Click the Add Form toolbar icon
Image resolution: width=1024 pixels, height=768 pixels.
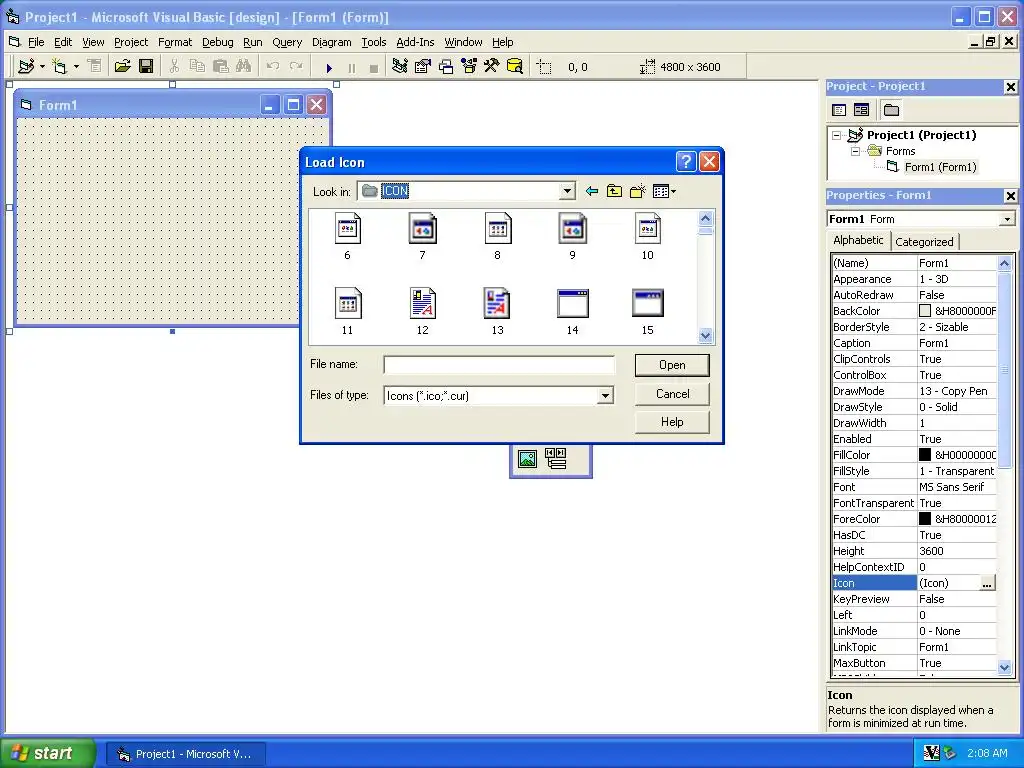(59, 66)
